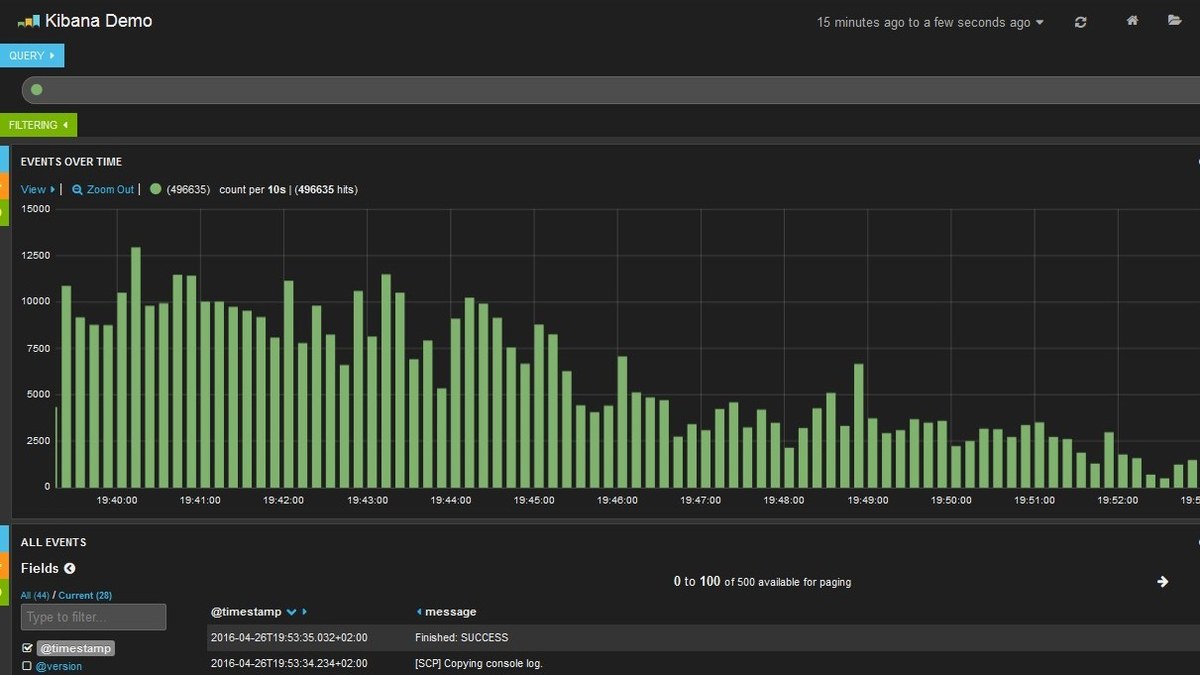Move @timestamp column right arrow
The width and height of the screenshot is (1200, 675).
[305, 611]
